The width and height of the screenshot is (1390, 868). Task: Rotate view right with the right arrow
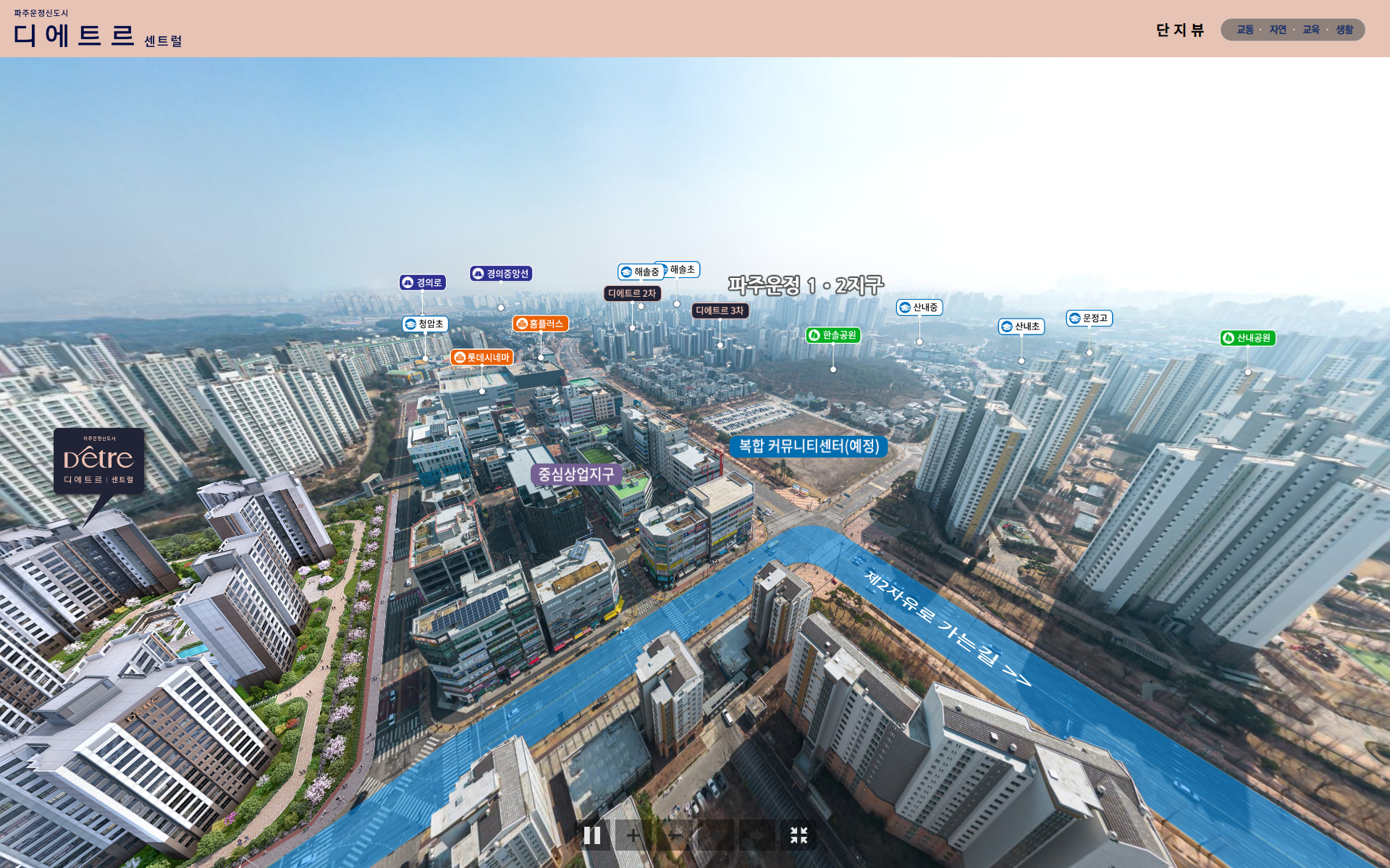point(757,835)
